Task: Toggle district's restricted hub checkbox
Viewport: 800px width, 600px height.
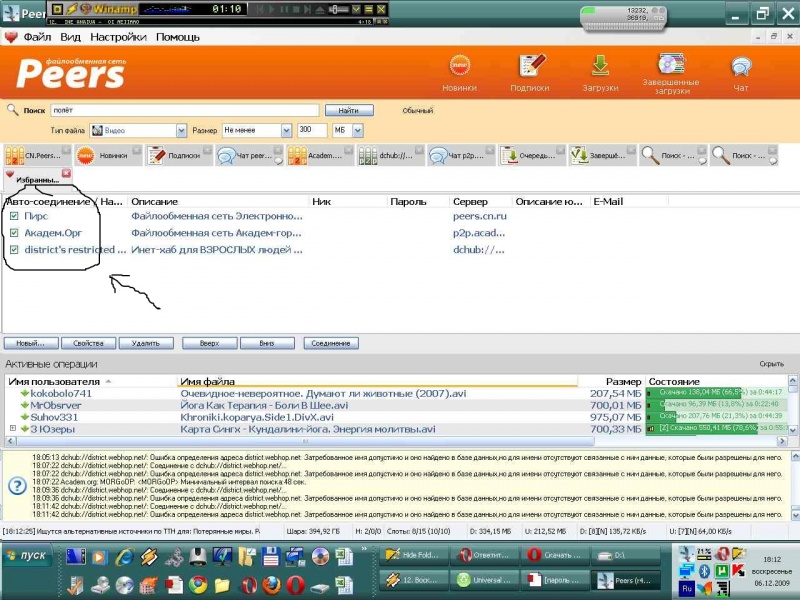Action: 14,250
